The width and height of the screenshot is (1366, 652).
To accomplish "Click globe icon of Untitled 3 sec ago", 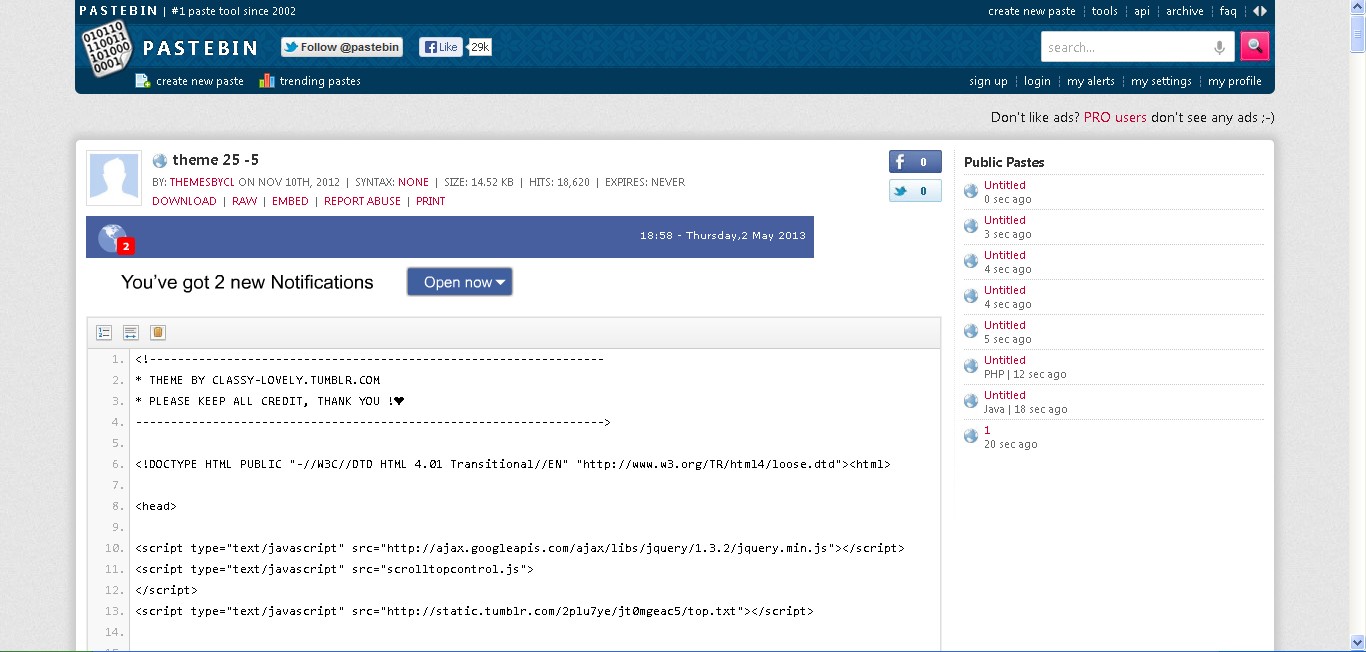I will coord(971,226).
